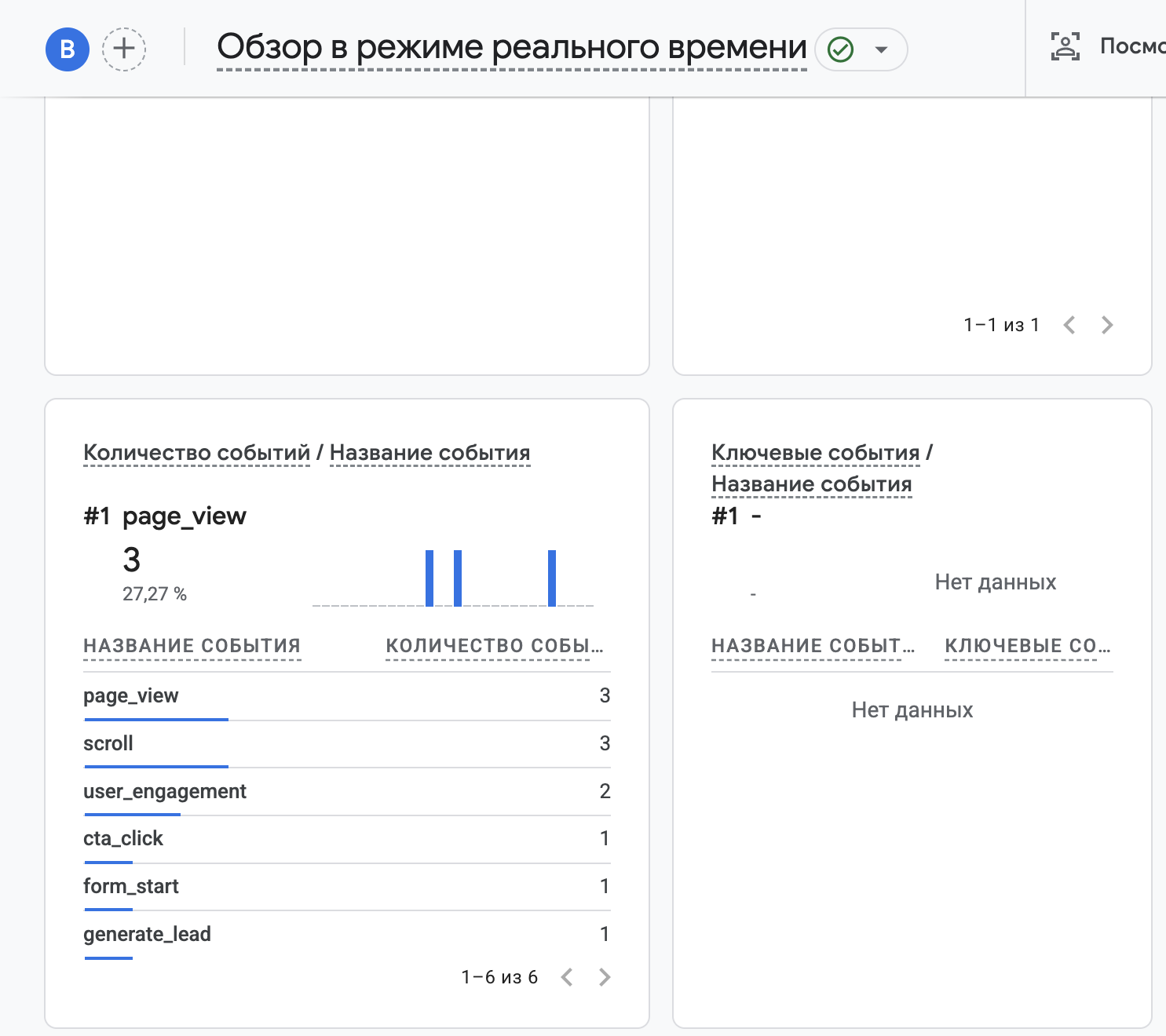Click the 'НАЗВАНИЕ СОБЫТ…' header in key events
The image size is (1166, 1036).
coord(813,646)
